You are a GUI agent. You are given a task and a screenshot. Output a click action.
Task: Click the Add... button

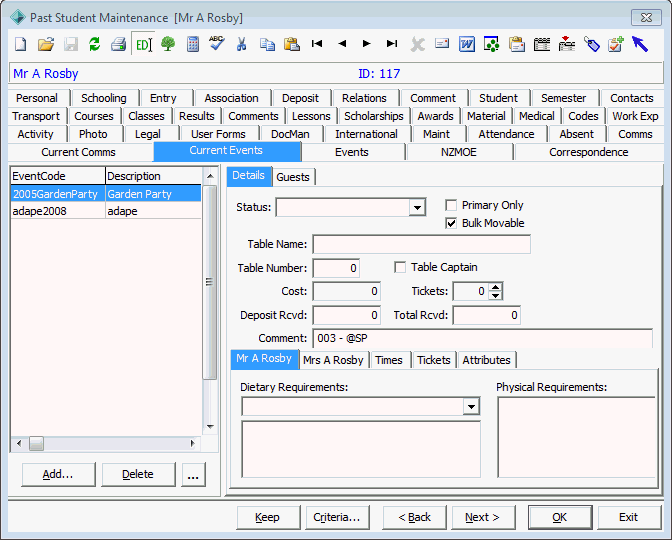point(58,474)
